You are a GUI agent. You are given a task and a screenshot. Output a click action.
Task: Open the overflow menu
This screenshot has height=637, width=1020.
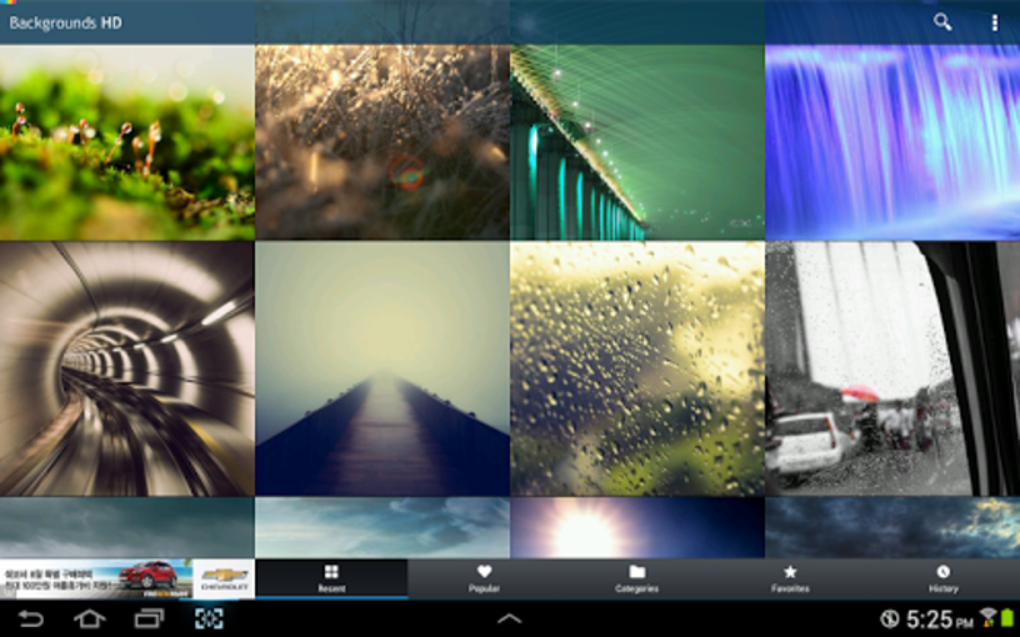tap(995, 21)
